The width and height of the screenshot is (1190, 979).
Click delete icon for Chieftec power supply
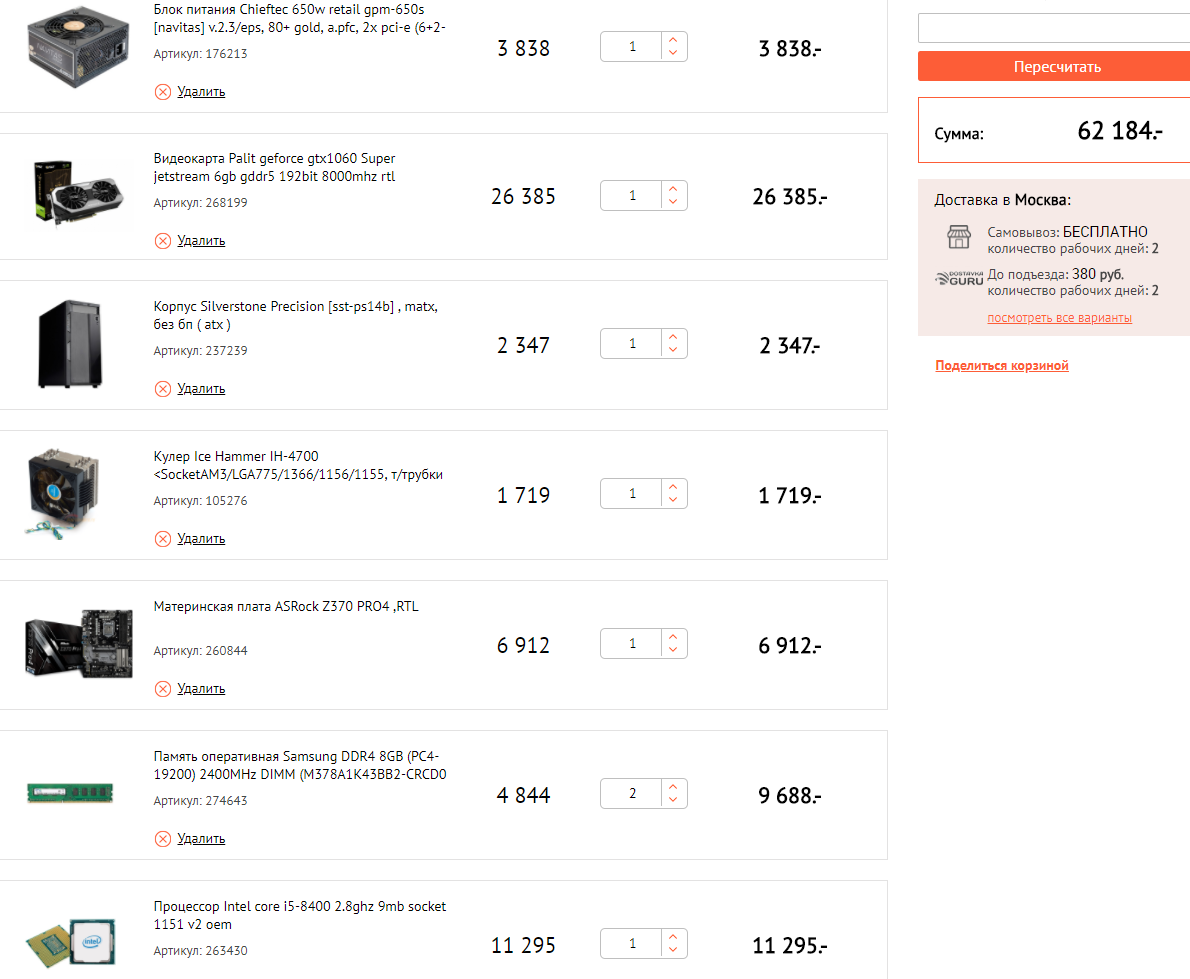click(163, 92)
